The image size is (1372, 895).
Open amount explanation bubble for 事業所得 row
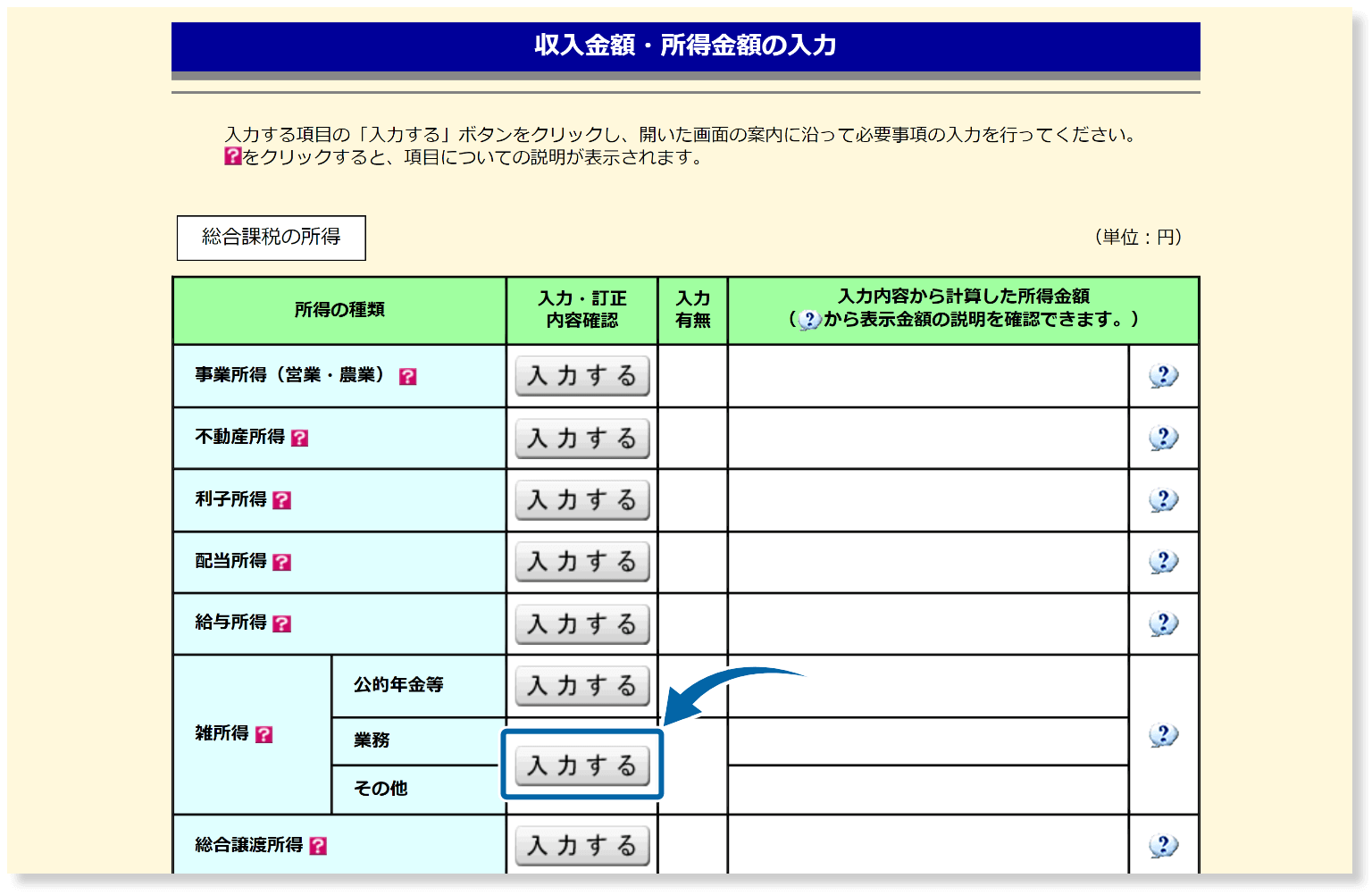coord(1164,376)
